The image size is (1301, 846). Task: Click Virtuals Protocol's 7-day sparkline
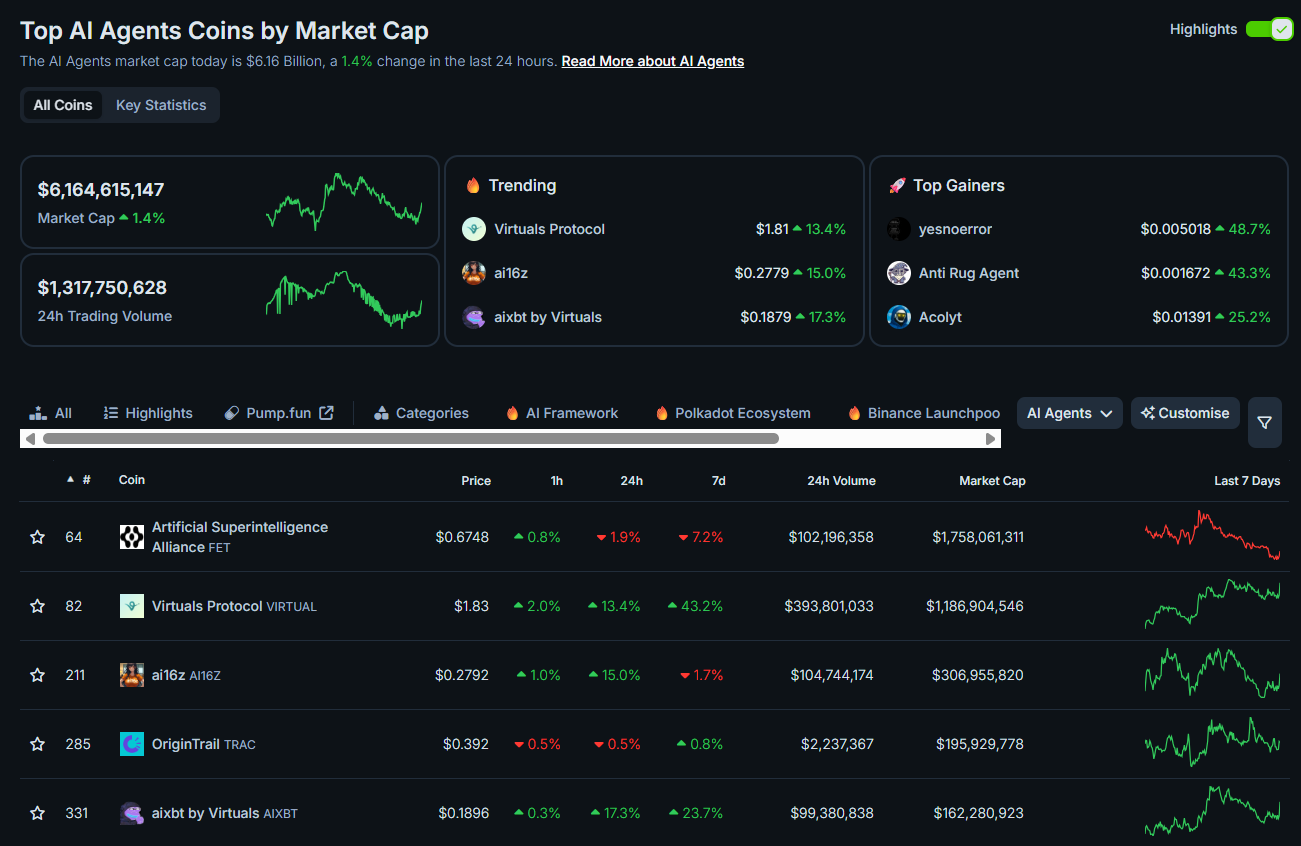coord(1212,604)
